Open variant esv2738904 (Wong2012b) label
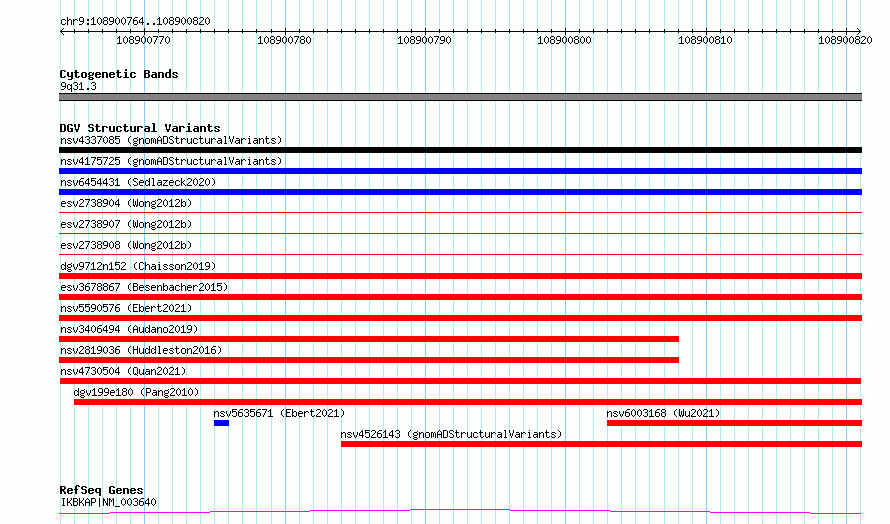Viewport: 890px width, 524px height. [x=126, y=203]
